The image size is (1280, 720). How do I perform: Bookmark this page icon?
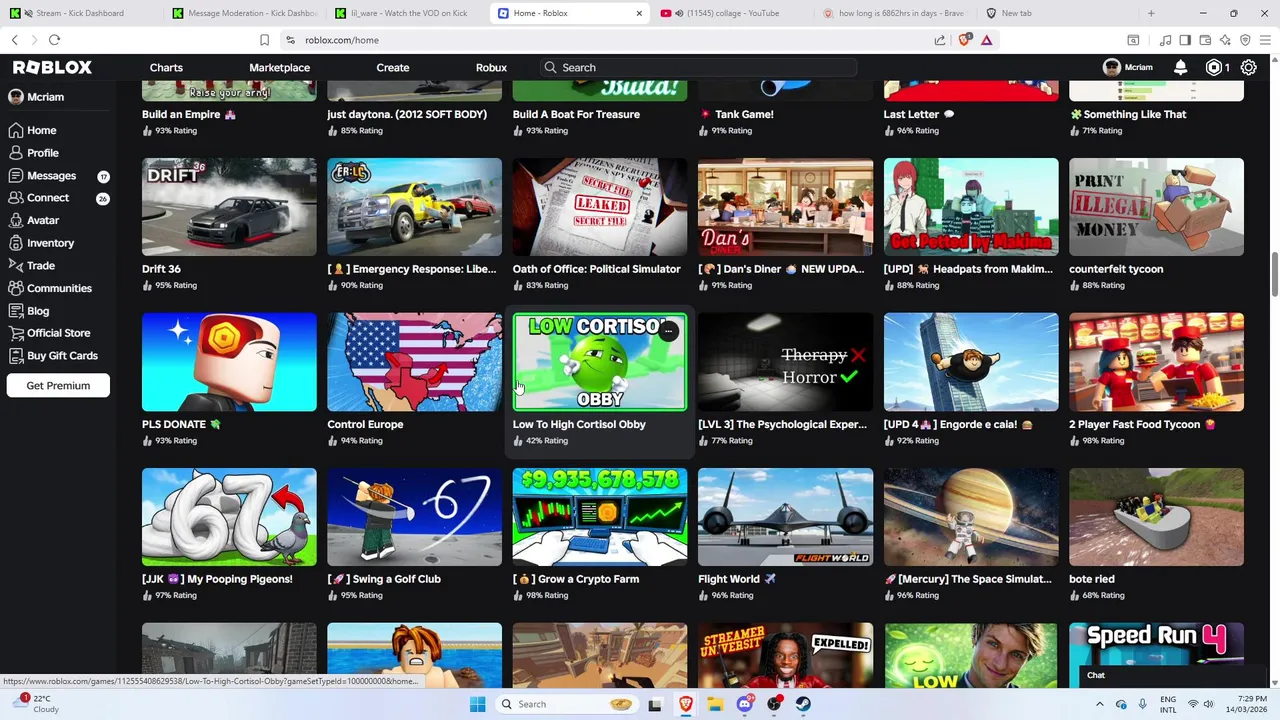click(x=264, y=40)
